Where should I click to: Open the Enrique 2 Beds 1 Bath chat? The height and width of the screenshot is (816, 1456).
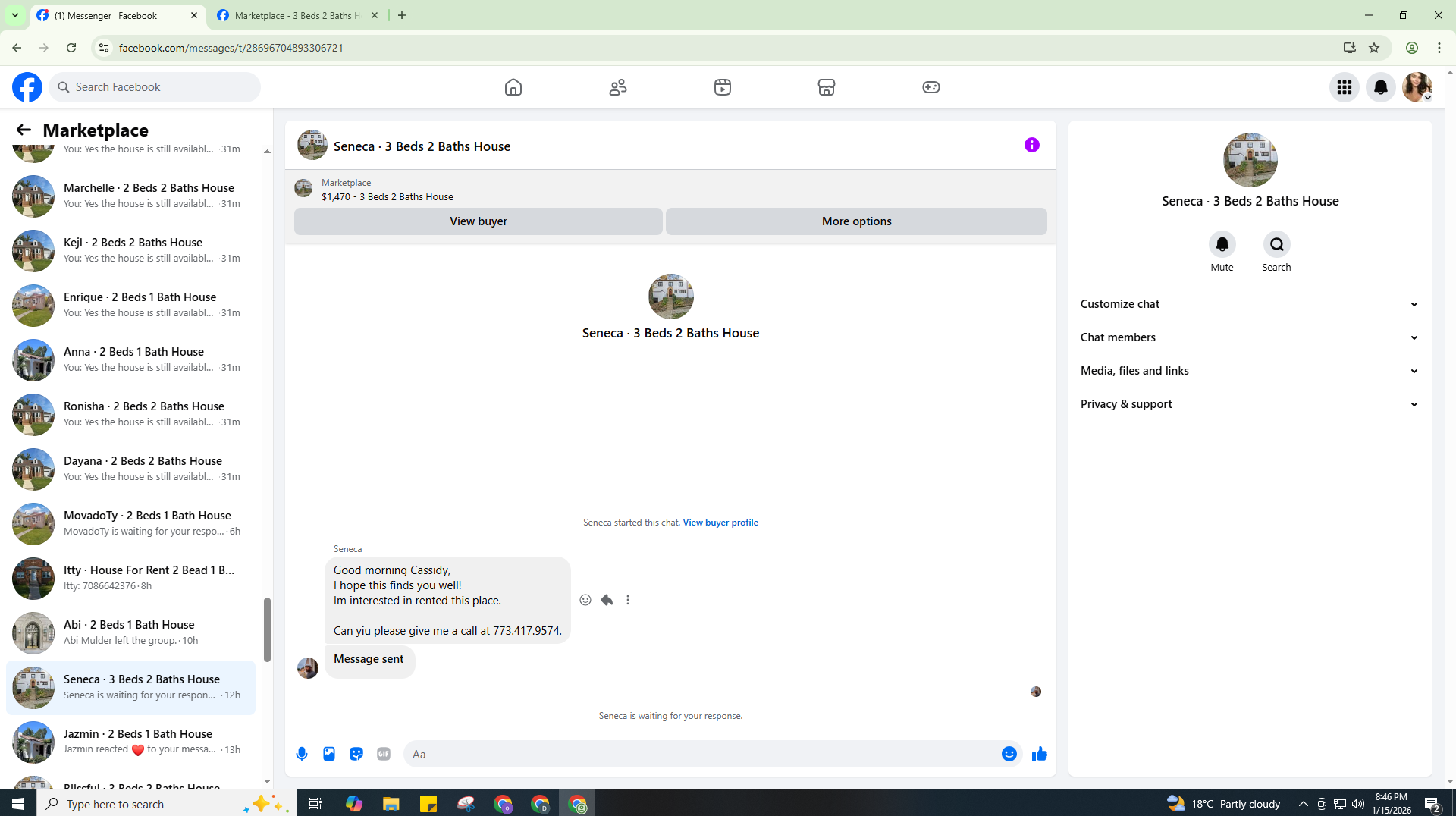pyautogui.click(x=130, y=305)
